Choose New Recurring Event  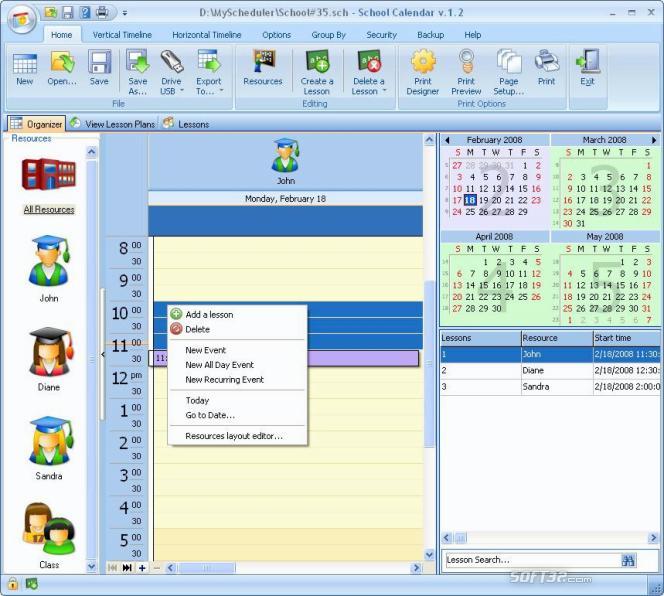pyautogui.click(x=237, y=380)
